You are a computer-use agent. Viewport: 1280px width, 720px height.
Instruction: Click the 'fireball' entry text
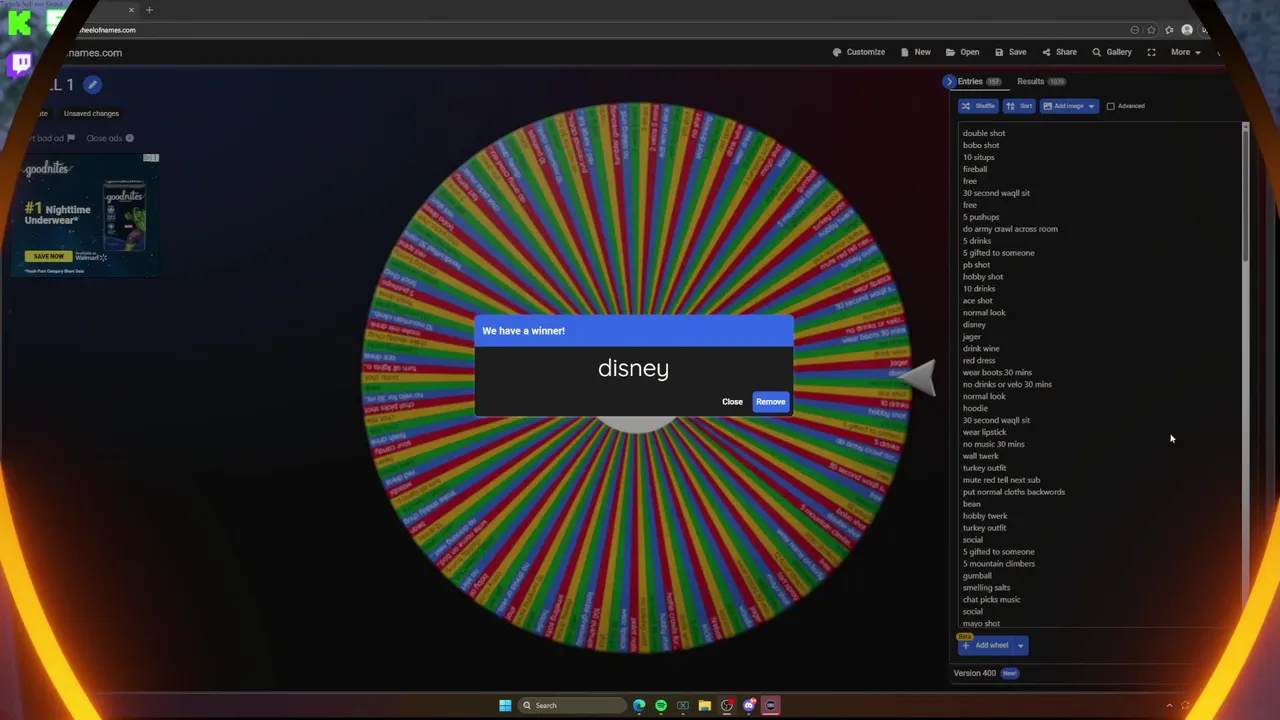(x=975, y=169)
